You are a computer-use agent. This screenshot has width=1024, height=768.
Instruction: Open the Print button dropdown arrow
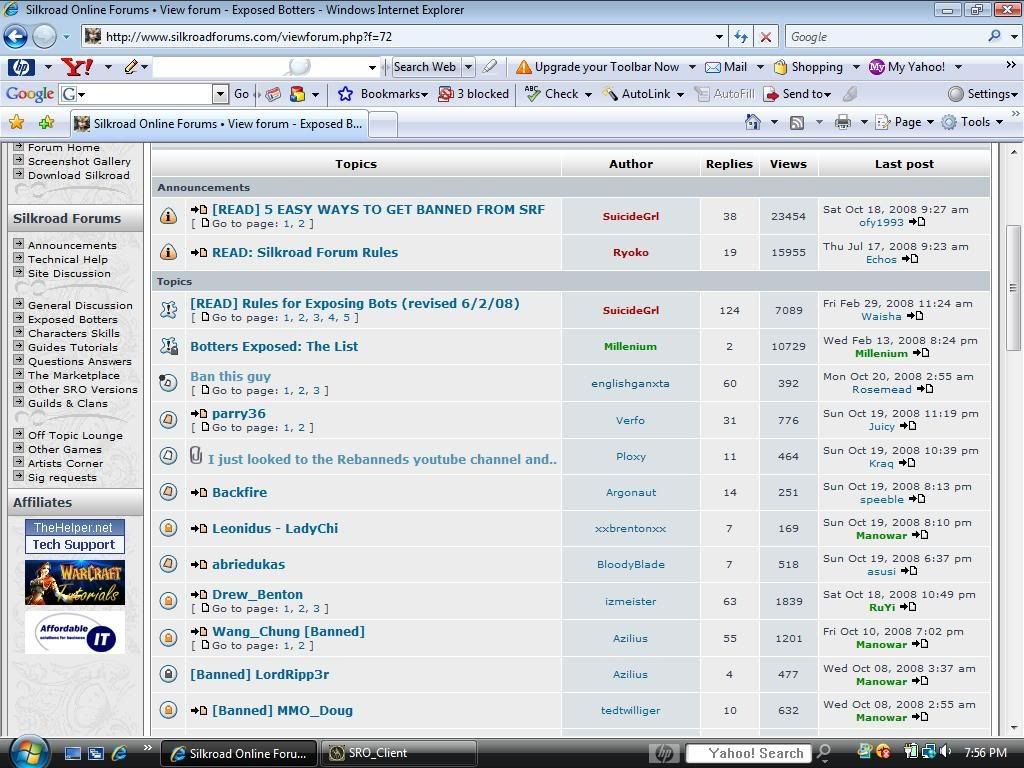tap(864, 122)
